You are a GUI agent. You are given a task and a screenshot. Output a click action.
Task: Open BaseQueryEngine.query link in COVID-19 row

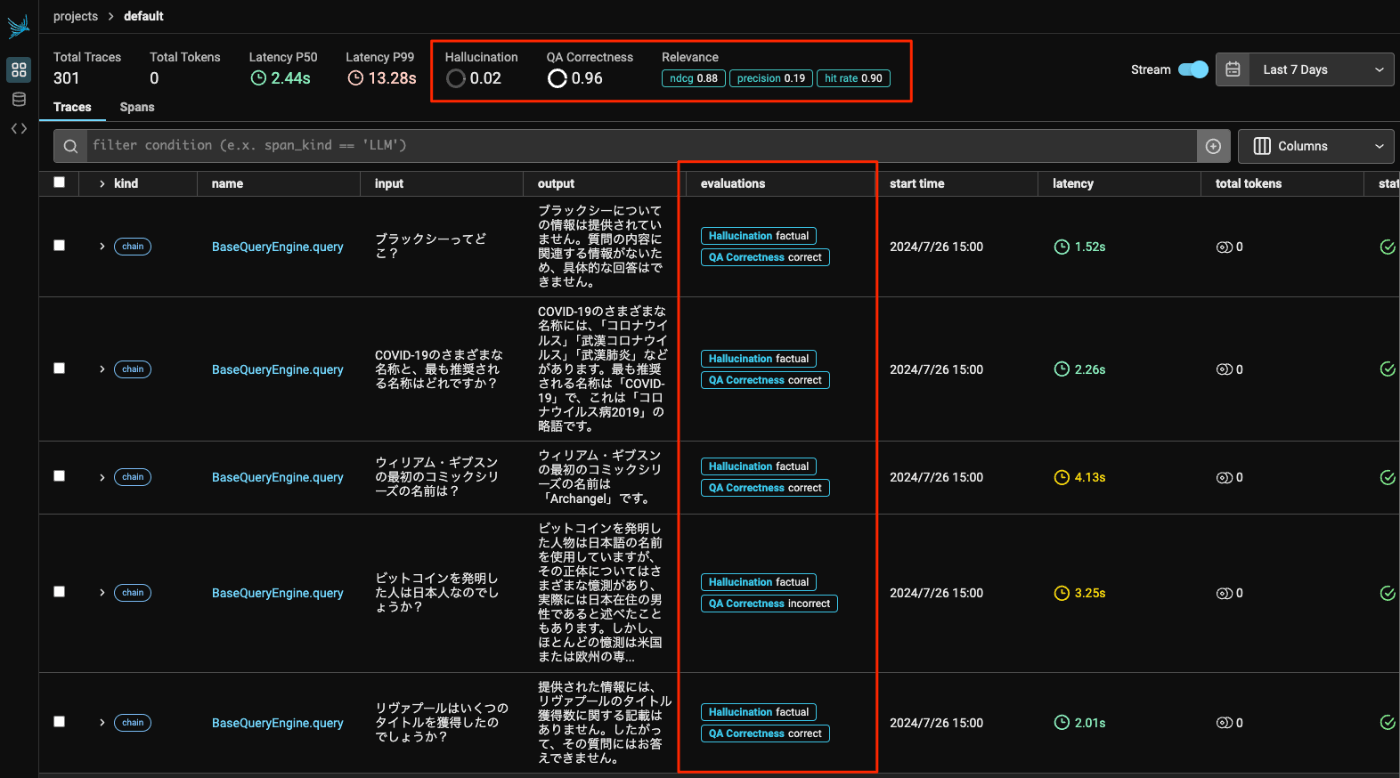coord(277,369)
